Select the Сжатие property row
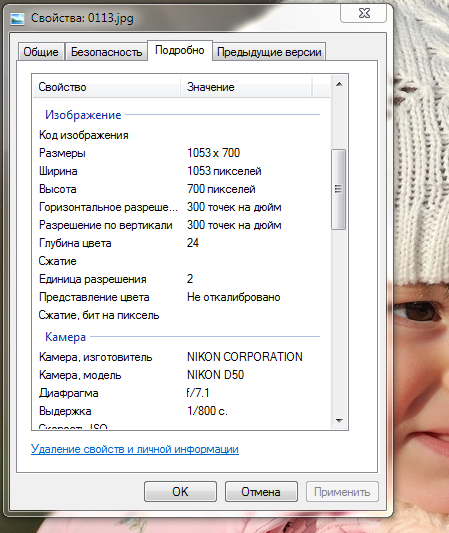The height and width of the screenshot is (533, 449). [x=182, y=261]
